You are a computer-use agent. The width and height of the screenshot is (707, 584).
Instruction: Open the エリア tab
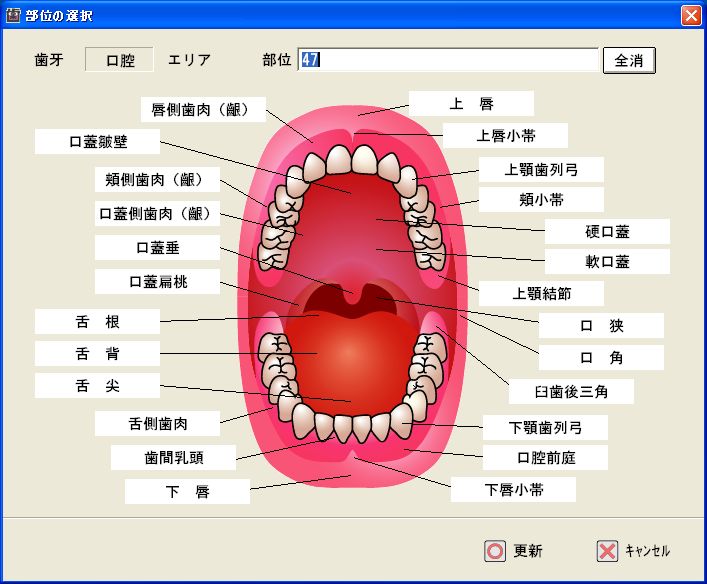189,60
